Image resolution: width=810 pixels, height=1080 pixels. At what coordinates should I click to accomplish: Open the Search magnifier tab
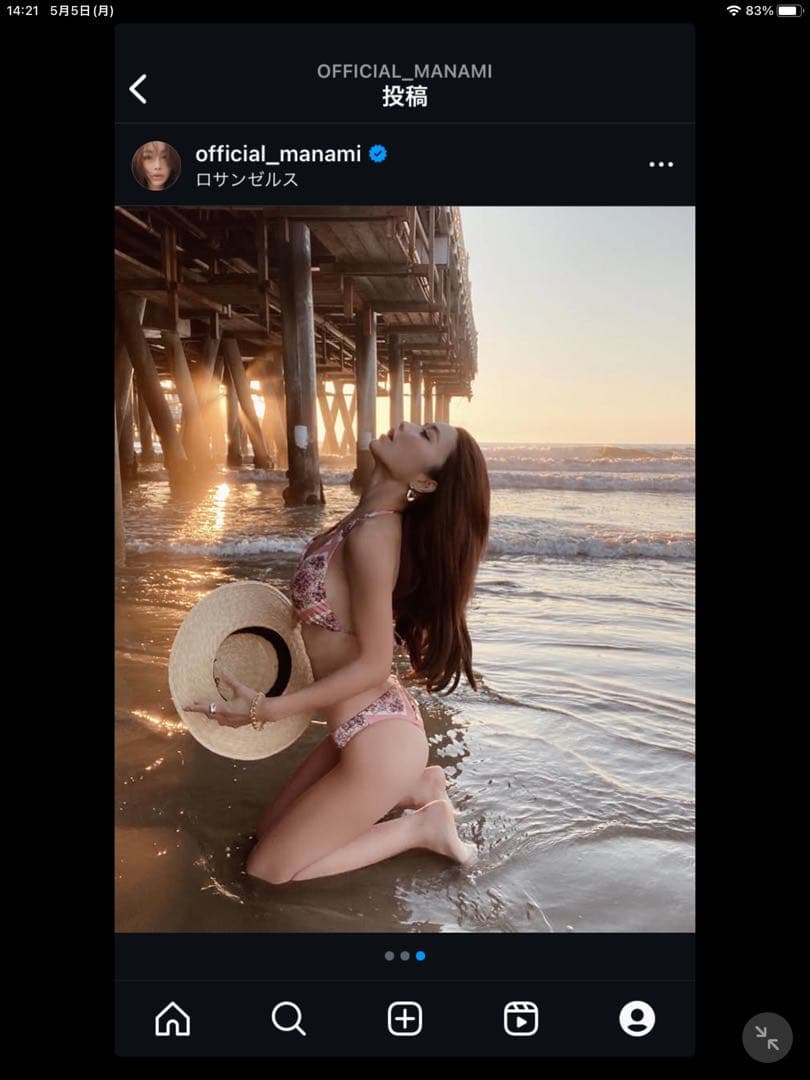[x=288, y=1019]
